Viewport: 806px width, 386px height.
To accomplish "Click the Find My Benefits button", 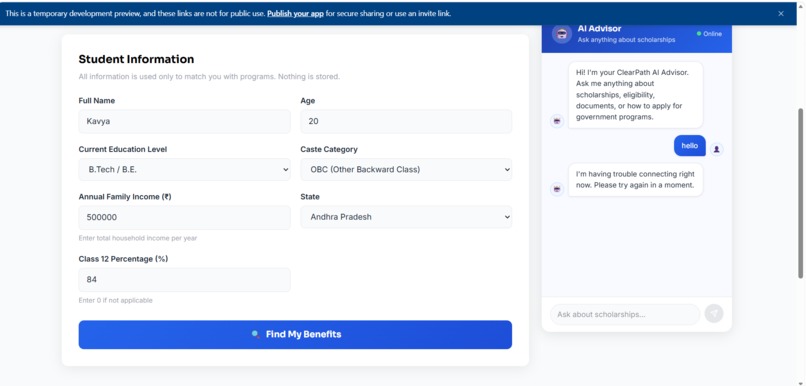I will [x=295, y=335].
